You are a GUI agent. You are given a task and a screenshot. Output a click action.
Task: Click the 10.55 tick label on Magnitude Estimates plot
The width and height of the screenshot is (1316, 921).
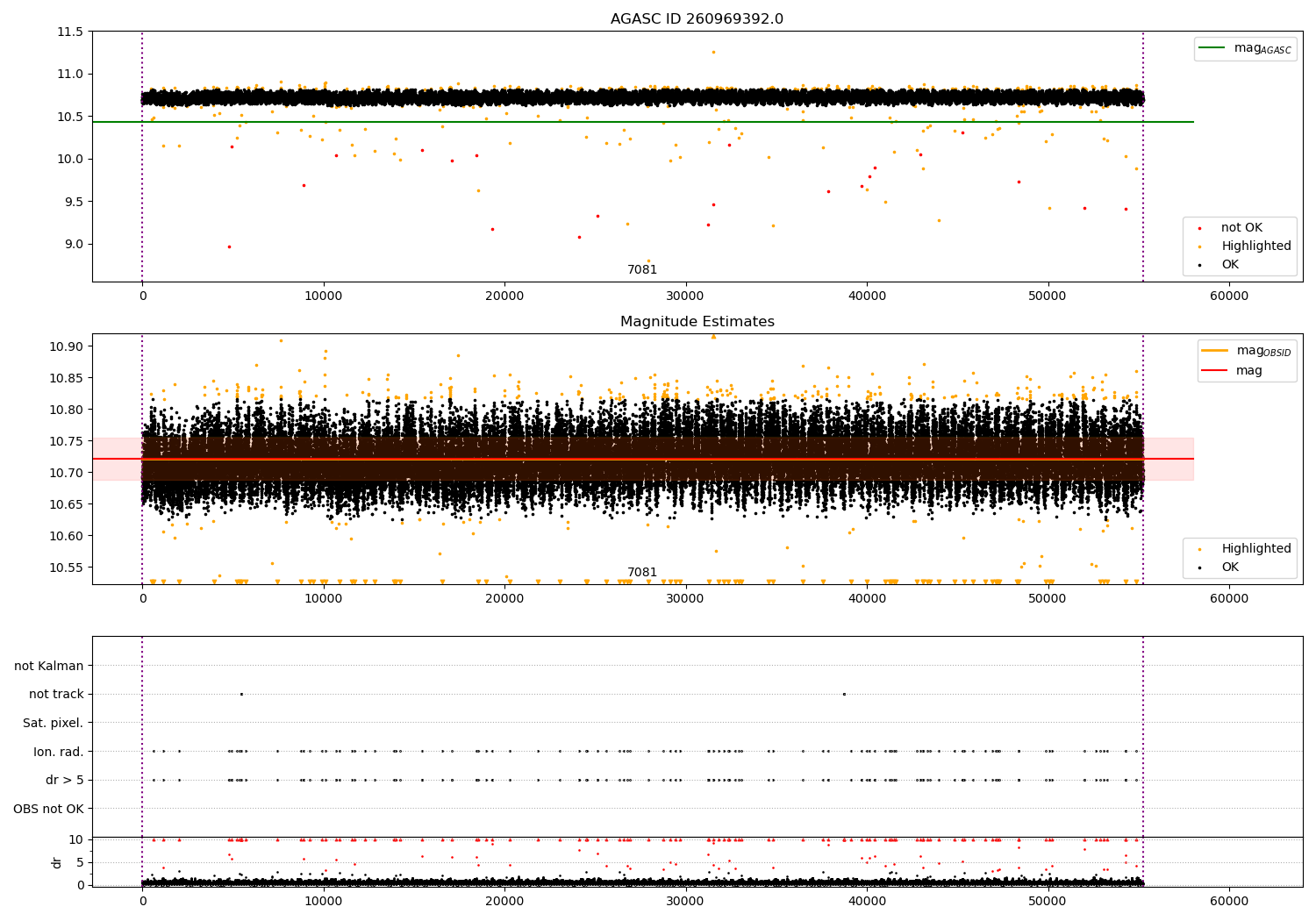pos(66,568)
